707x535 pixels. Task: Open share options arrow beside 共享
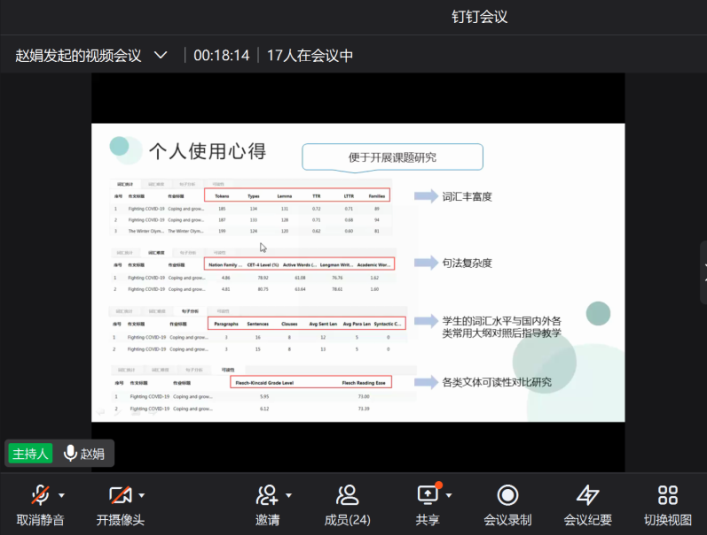point(449,495)
